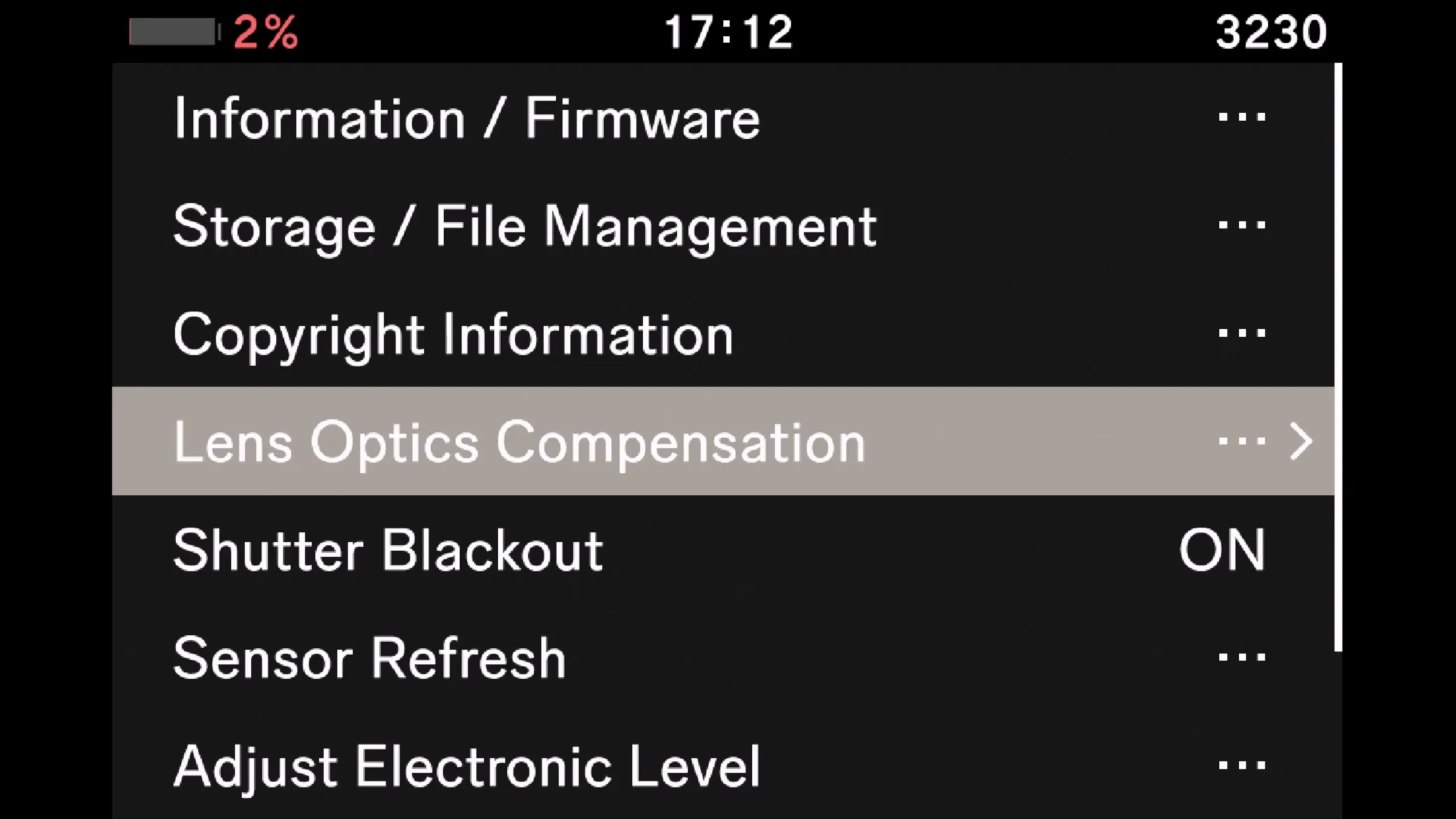Open the Copyright Information entry
This screenshot has height=819, width=1456.
(x=453, y=336)
